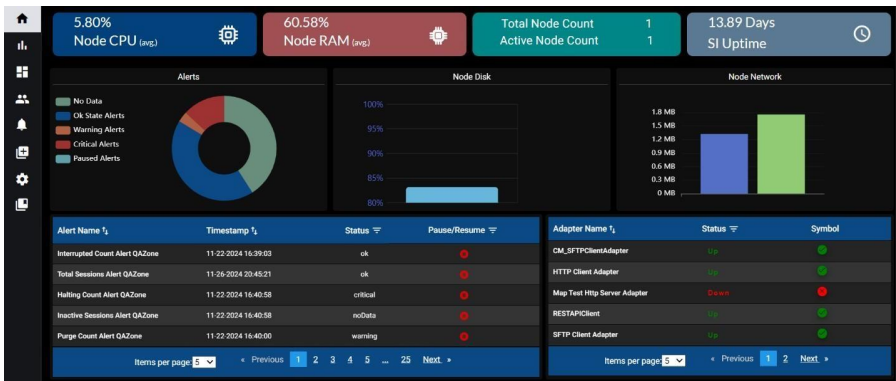Screen dimensions: 896x381
Task: Toggle pause for Halting Count Alert QAZone
Action: pos(463,295)
